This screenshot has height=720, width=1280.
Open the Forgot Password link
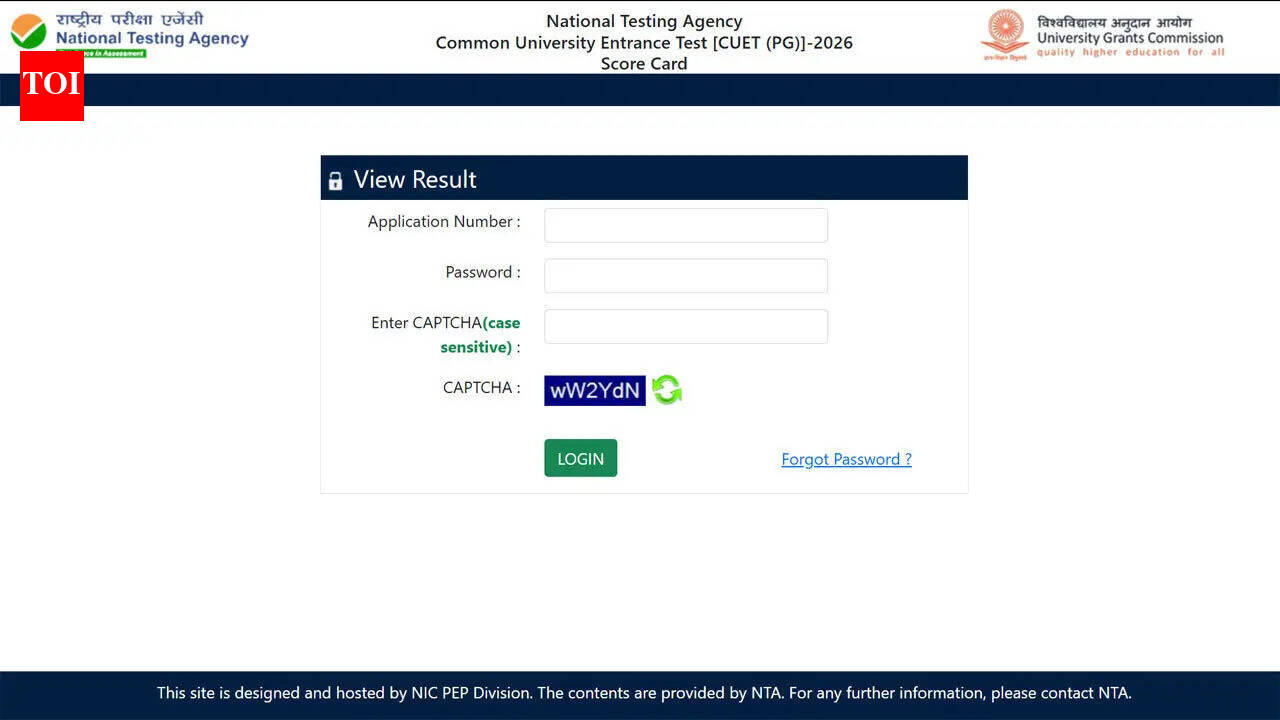click(846, 459)
